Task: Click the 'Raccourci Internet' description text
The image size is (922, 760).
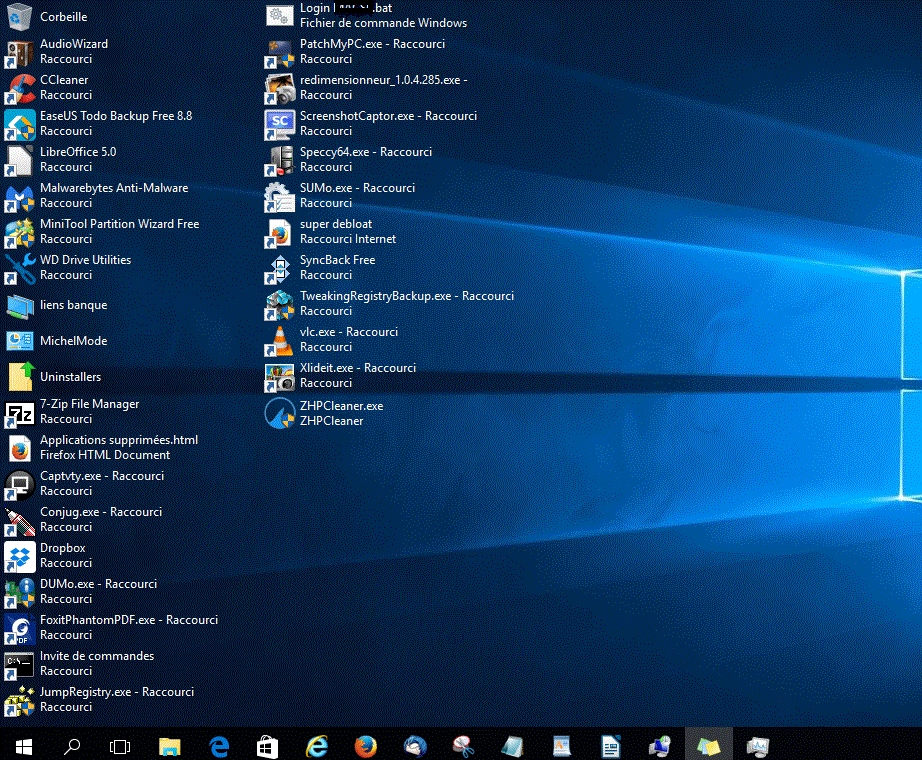Action: pyautogui.click(x=348, y=239)
